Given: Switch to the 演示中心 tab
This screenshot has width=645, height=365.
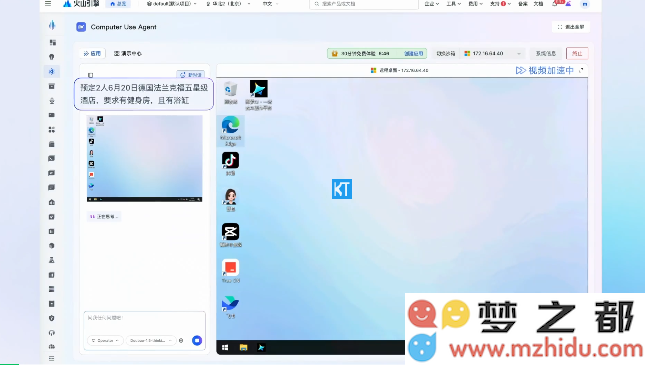Looking at the screenshot, I should click(128, 53).
